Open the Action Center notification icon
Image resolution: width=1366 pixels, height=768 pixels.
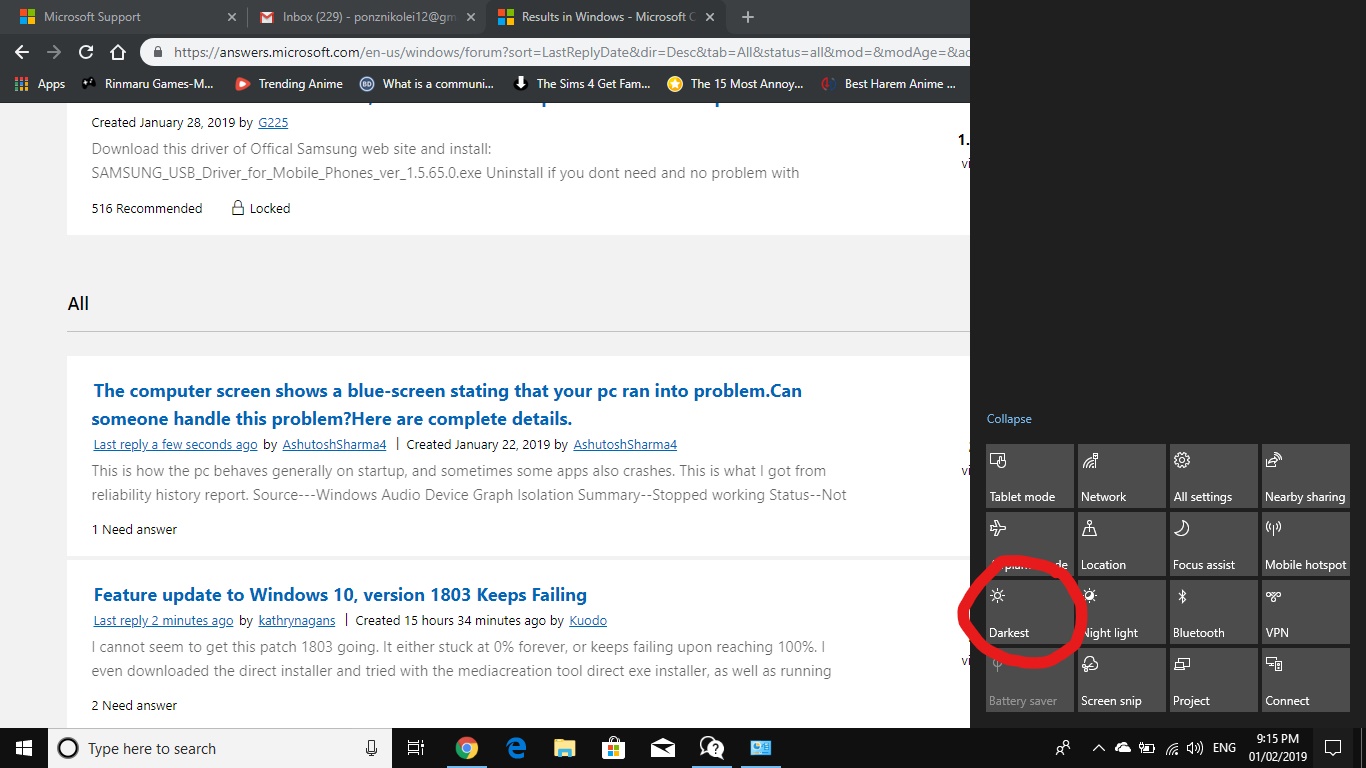point(1332,747)
